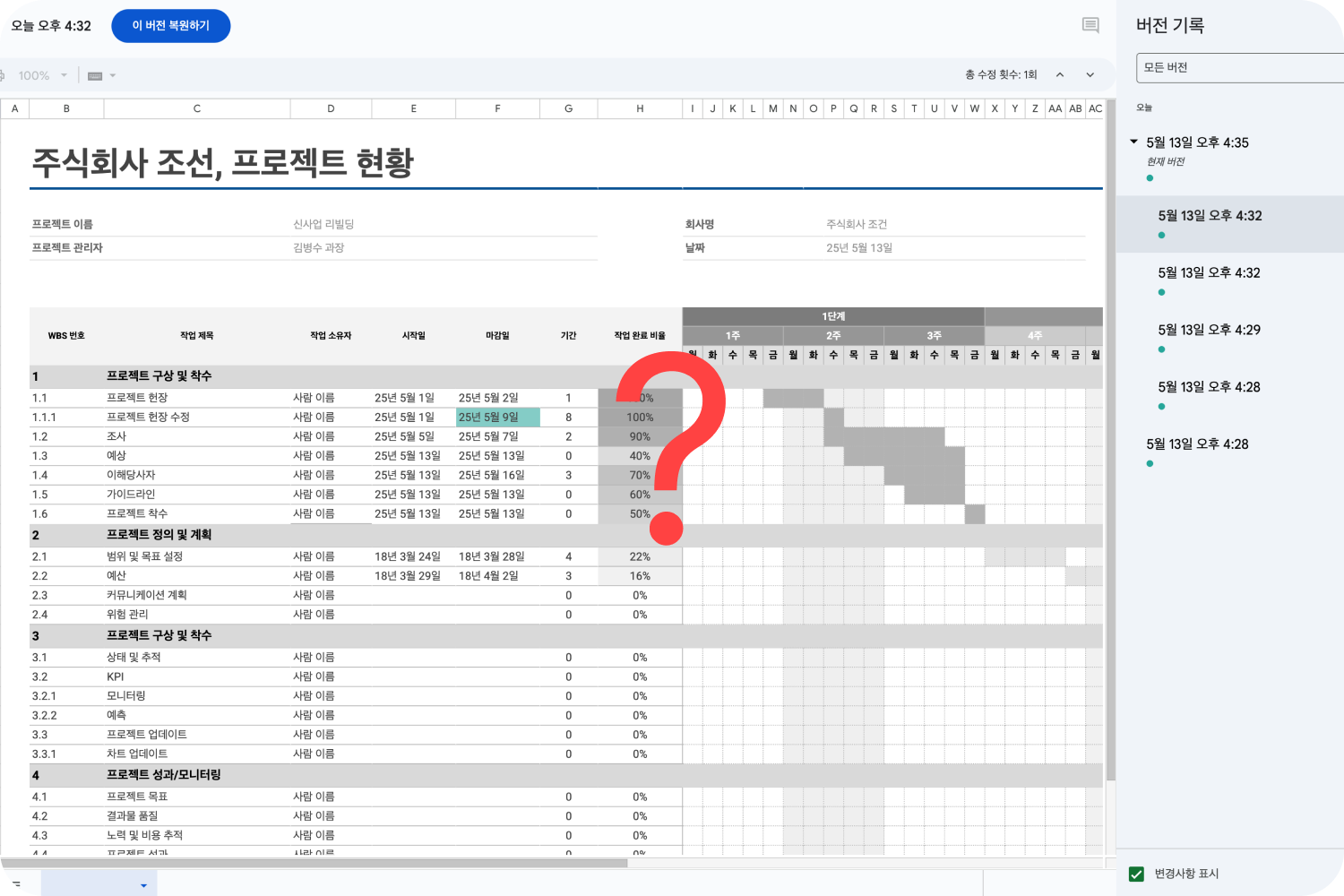Select column F header
The height and width of the screenshot is (896, 1344).
point(497,108)
